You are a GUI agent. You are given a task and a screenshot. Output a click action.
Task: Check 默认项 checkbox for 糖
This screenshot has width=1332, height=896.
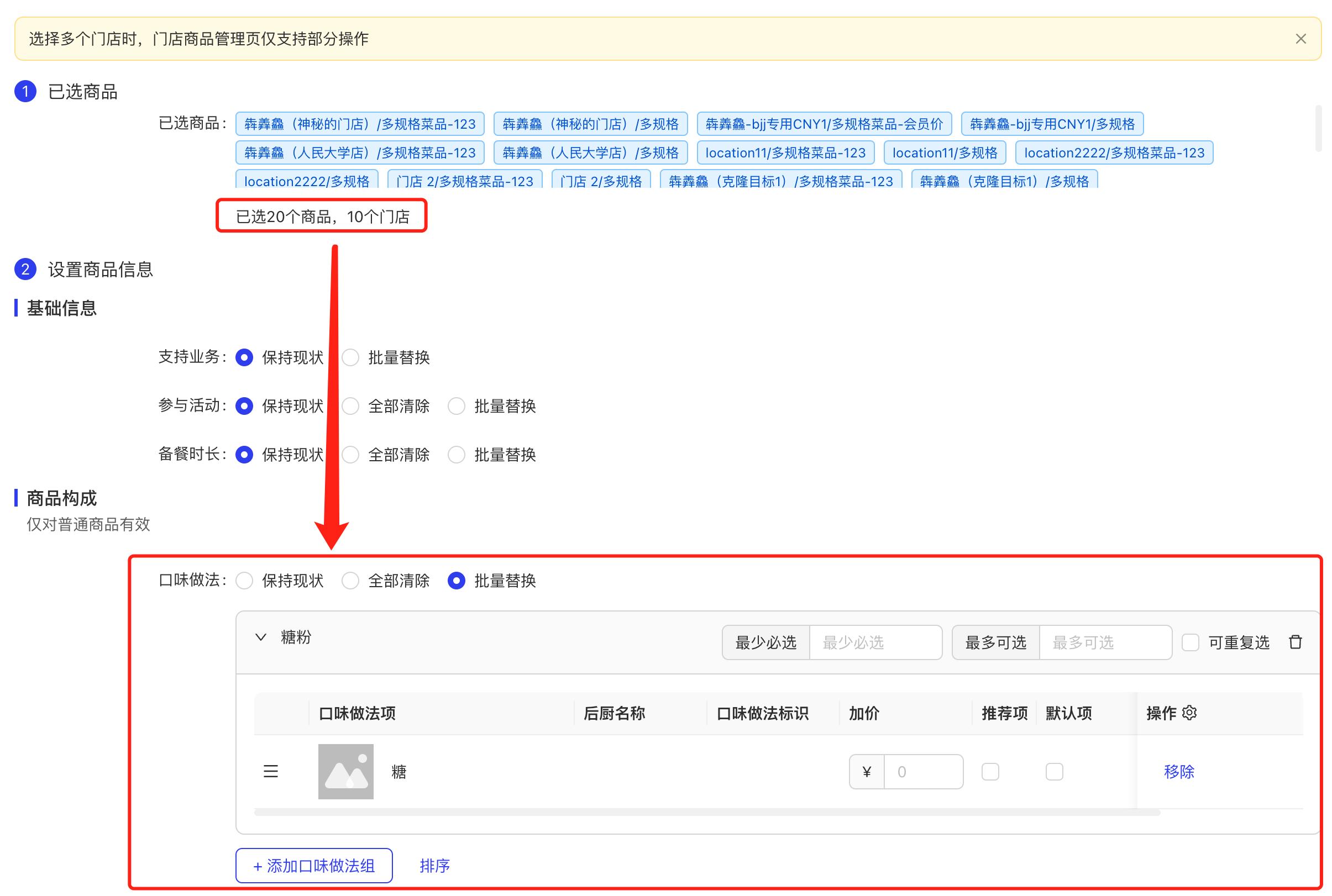coord(1054,771)
